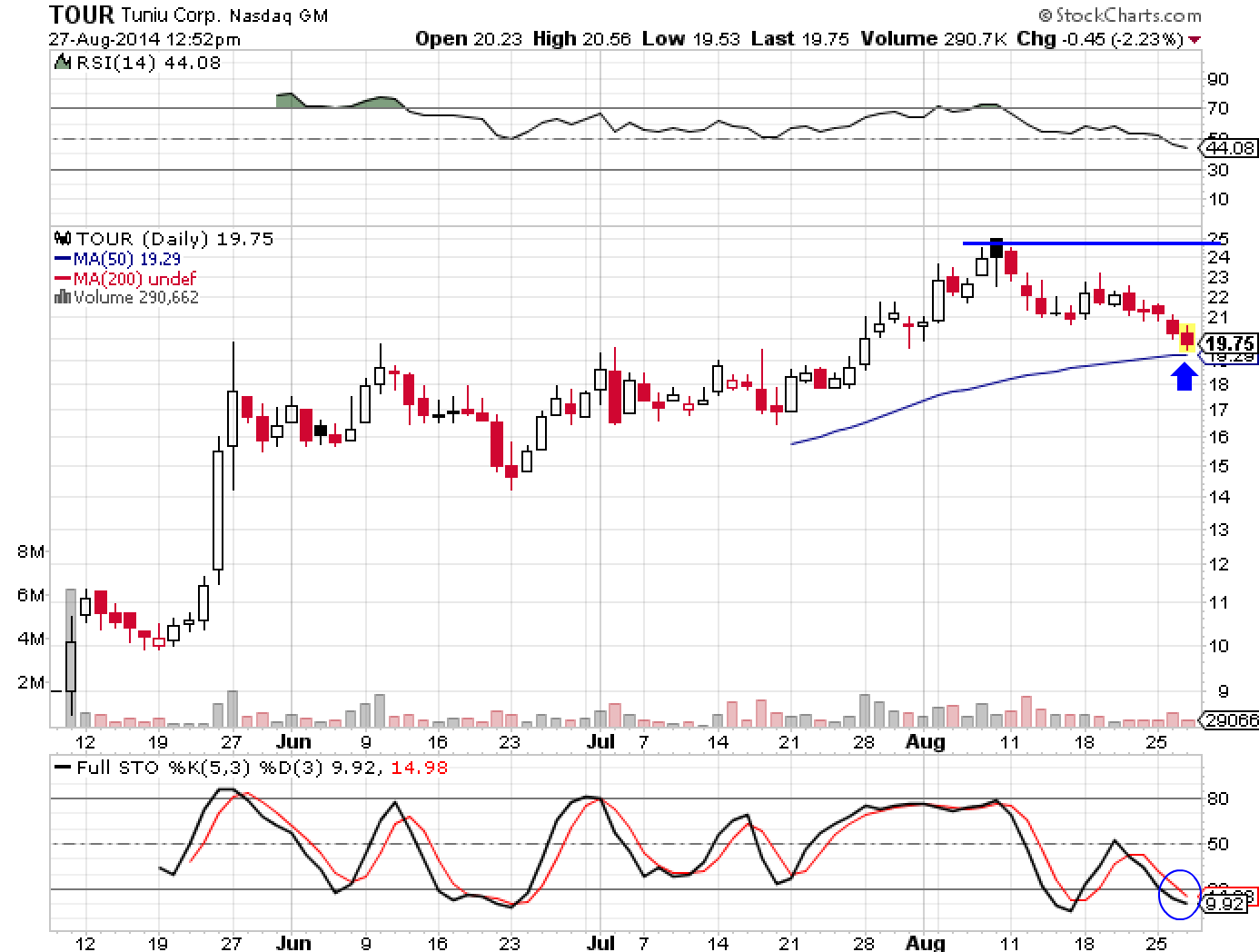This screenshot has height=952, width=1259.
Task: Click the stochastic axis label 50
Action: tap(1217, 844)
